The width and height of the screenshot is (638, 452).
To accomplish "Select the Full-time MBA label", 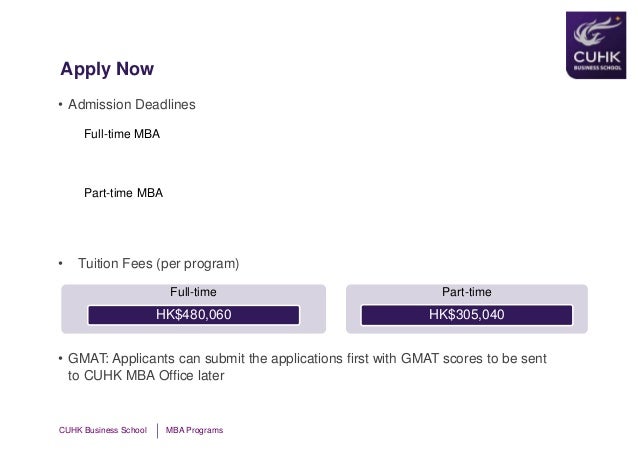I will pos(122,134).
